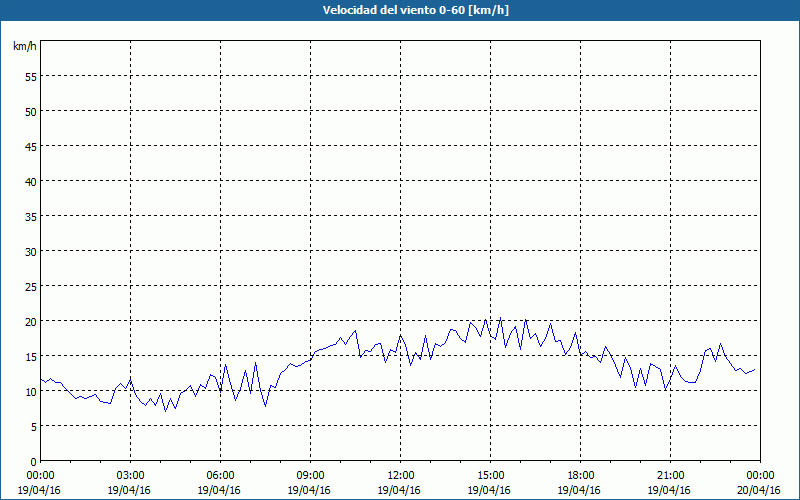Click the '18:00' time label
The image size is (800, 500).
(580, 476)
